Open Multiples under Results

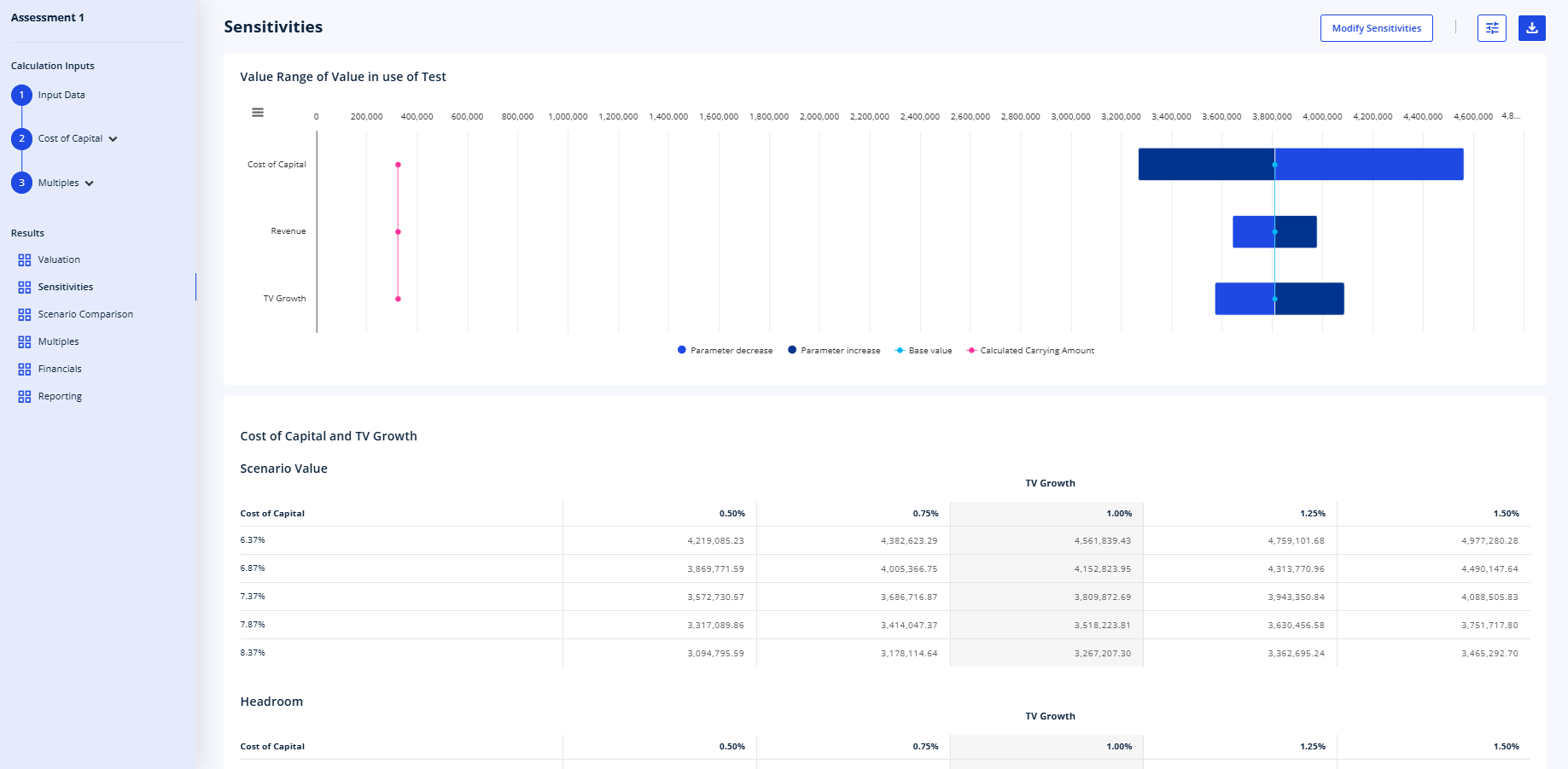[58, 341]
